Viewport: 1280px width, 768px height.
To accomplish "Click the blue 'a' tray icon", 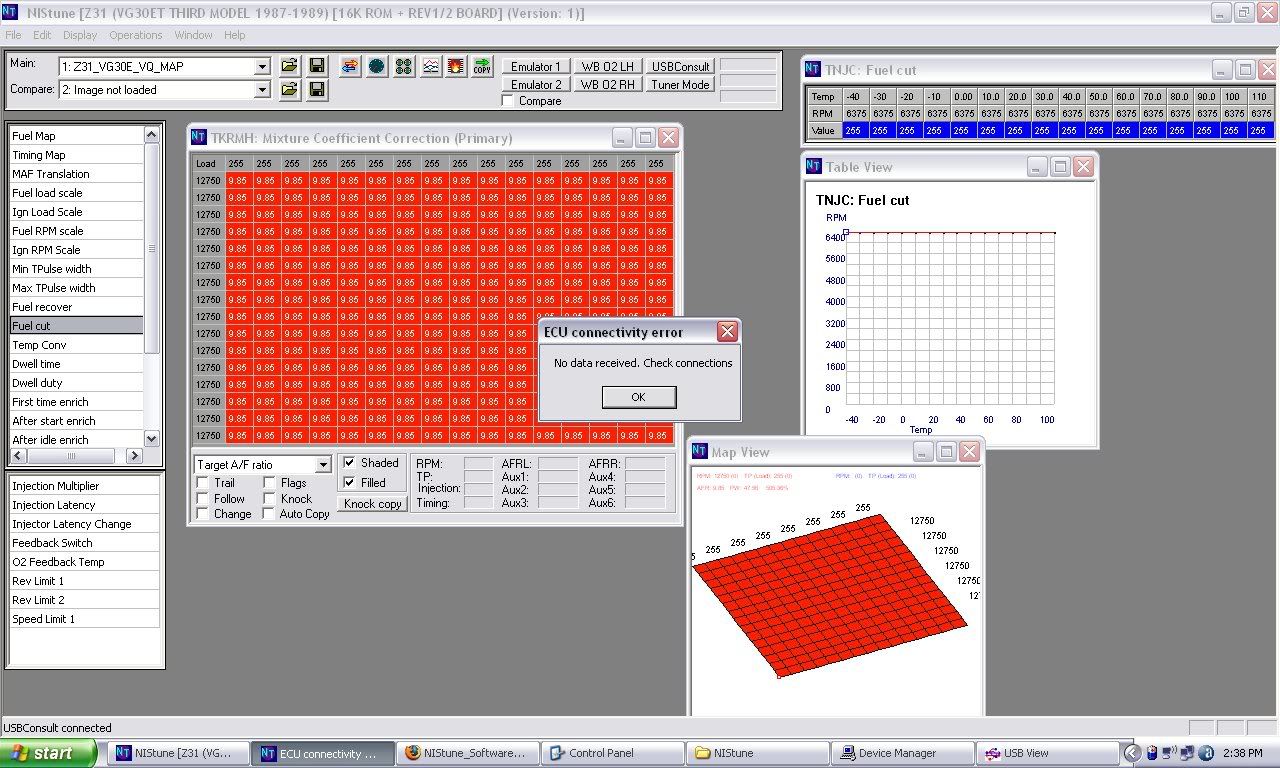I will pyautogui.click(x=1205, y=753).
